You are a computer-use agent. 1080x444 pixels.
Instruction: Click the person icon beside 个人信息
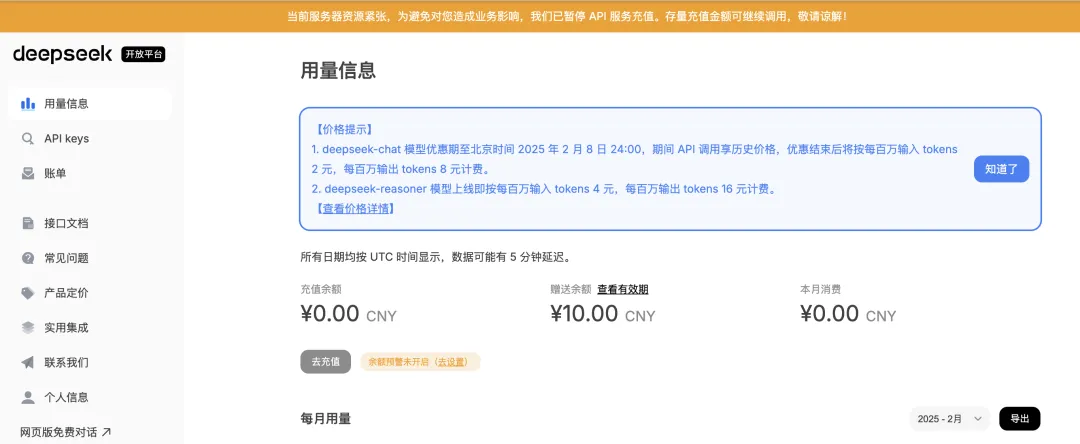pos(28,398)
